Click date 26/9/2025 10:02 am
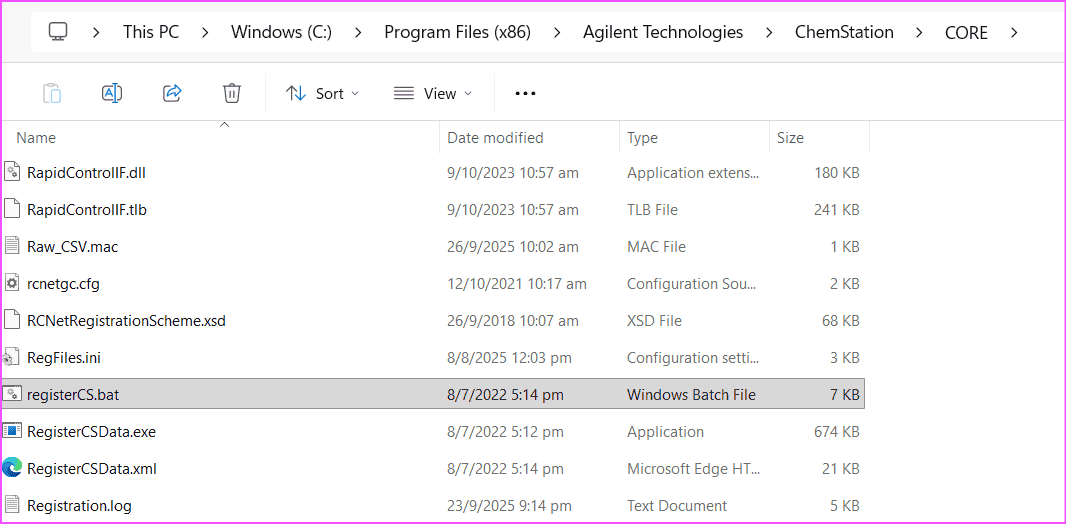 [515, 247]
